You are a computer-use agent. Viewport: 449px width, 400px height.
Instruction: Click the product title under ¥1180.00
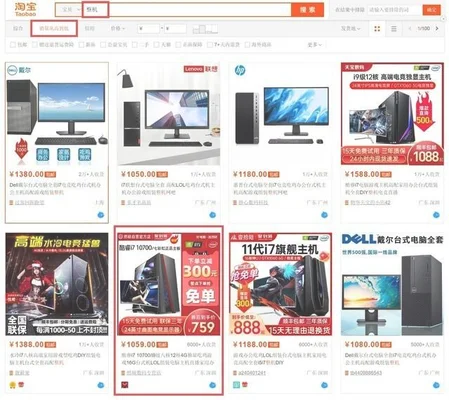280,188
